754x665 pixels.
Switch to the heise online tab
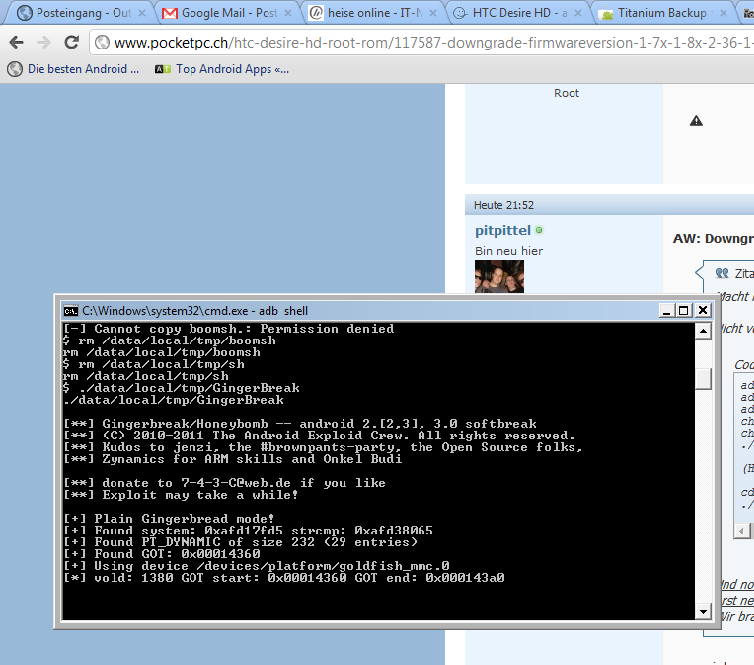coord(373,13)
